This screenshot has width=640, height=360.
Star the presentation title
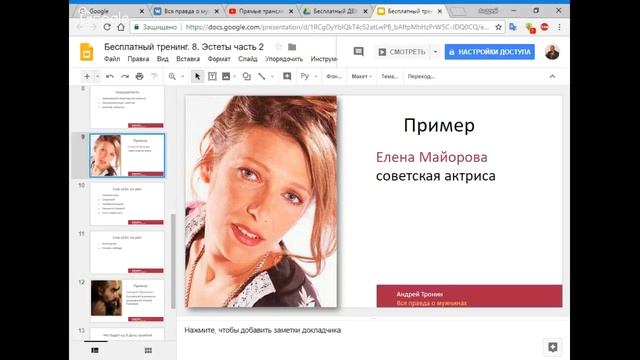click(278, 47)
